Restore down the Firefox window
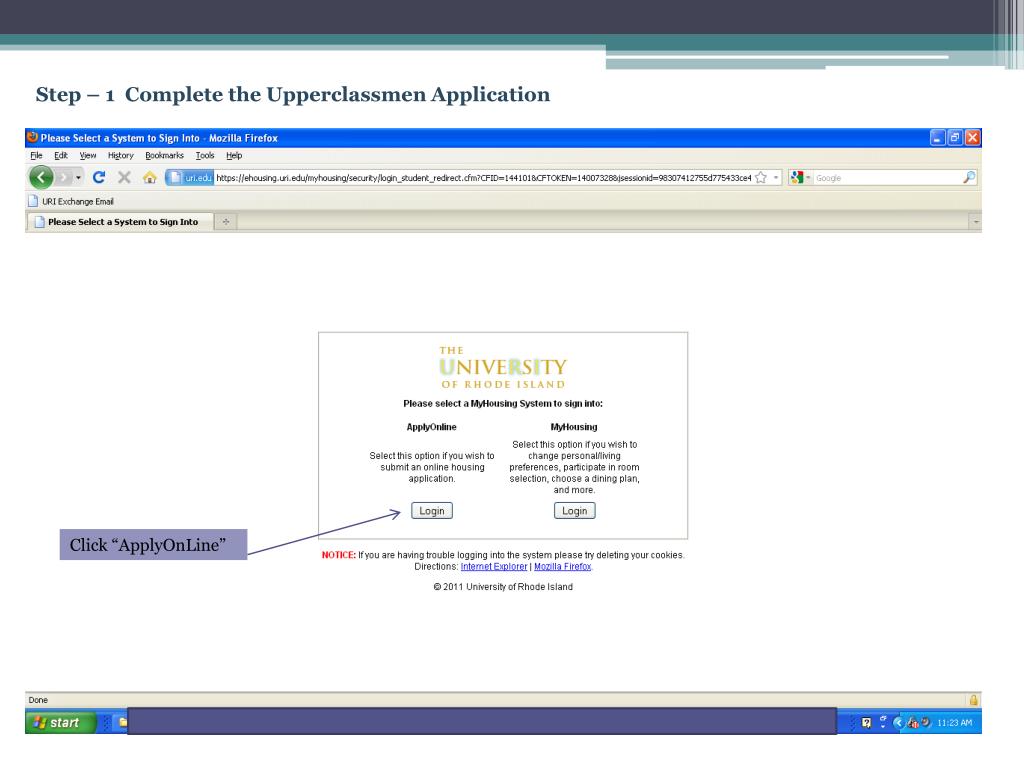1024x768 pixels. [955, 137]
